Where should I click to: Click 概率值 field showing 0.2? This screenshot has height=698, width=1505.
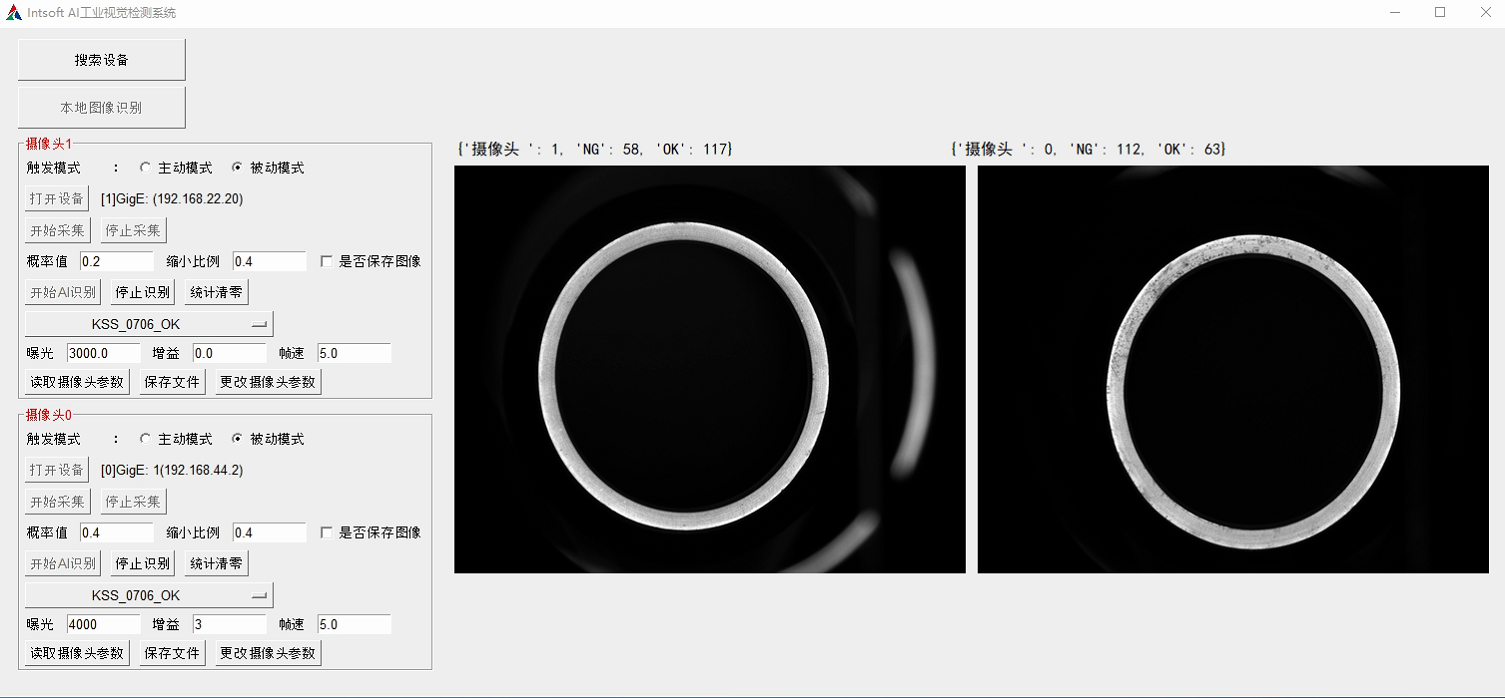coord(116,261)
